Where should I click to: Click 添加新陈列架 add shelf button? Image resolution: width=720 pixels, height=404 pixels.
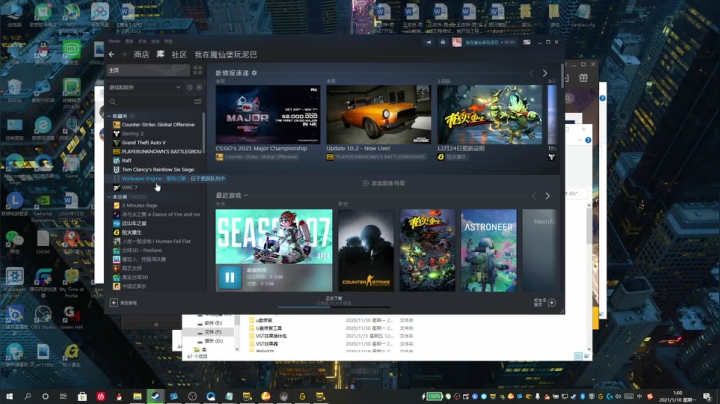click(384, 183)
